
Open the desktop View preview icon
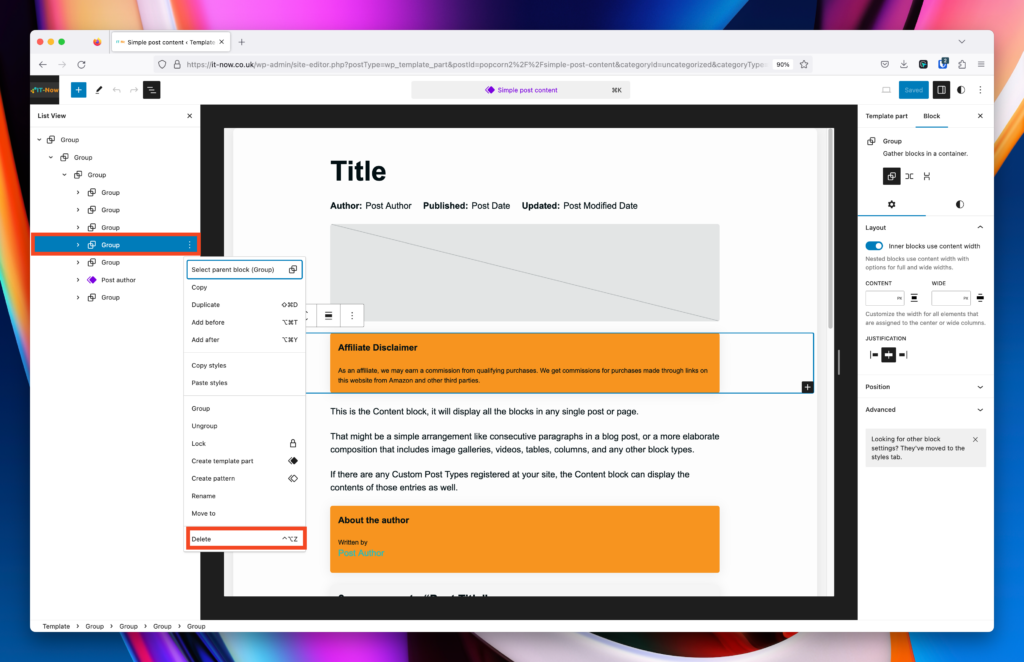tap(886, 90)
